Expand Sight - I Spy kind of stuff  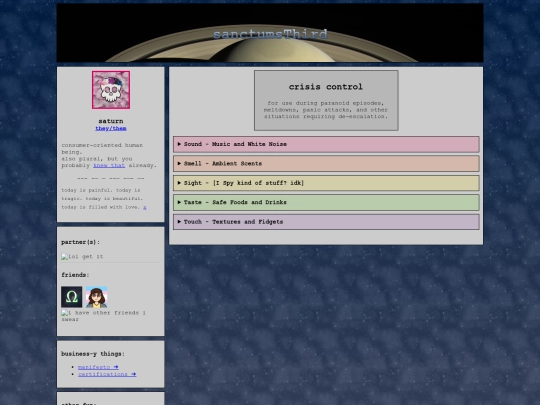(x=326, y=183)
